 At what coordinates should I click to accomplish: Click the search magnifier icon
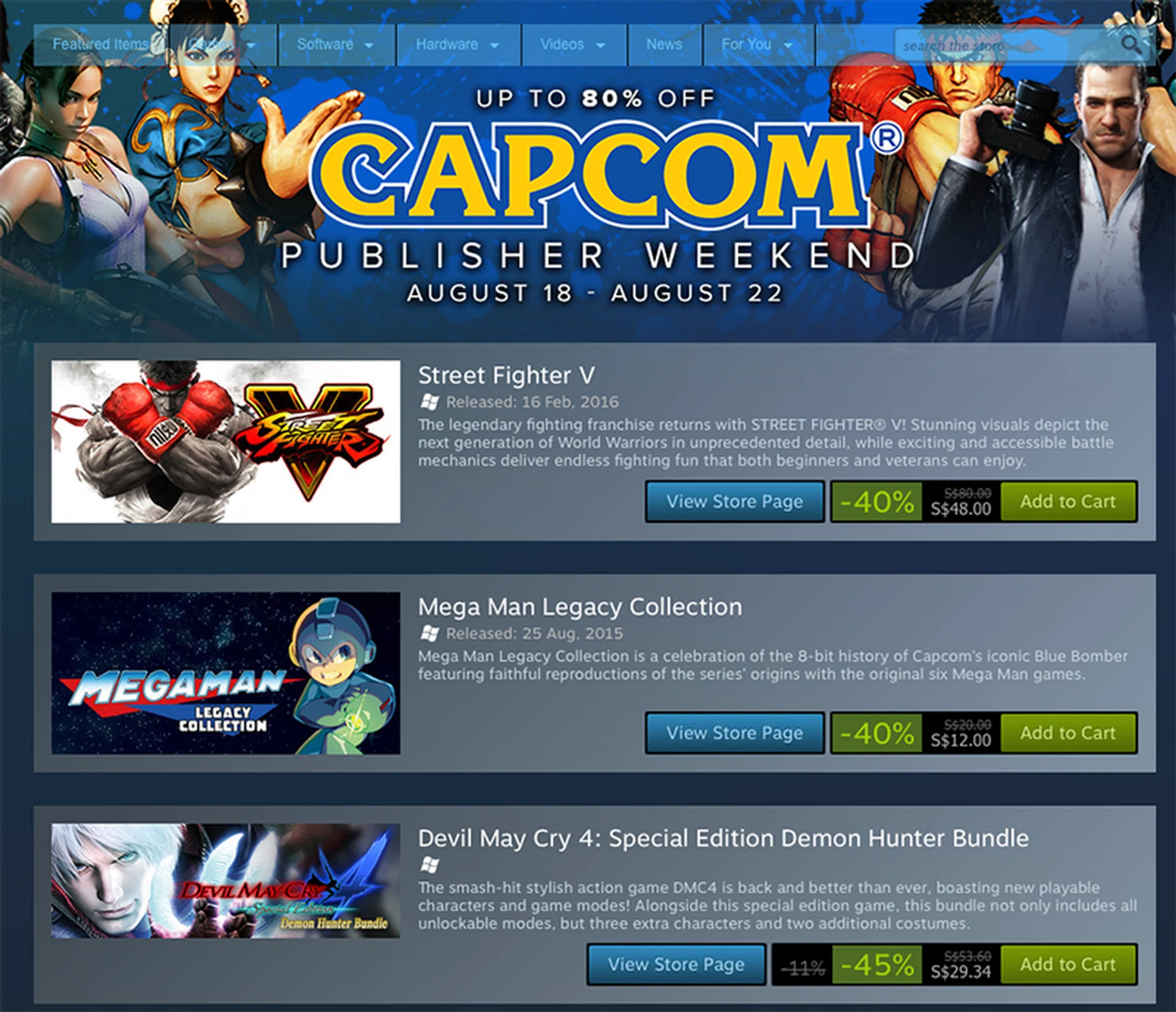pyautogui.click(x=1131, y=44)
